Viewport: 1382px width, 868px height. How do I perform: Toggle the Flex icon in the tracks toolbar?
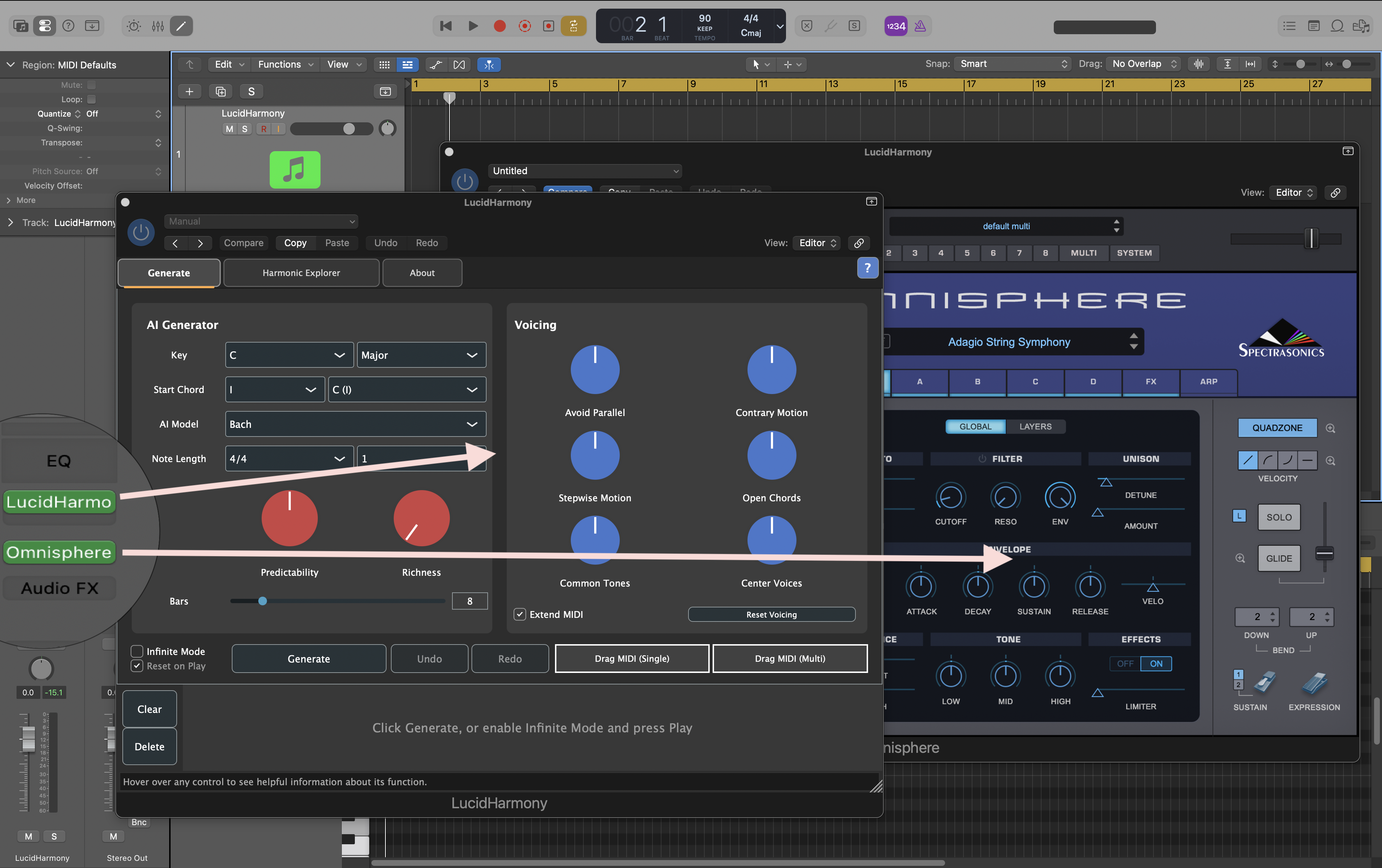pos(459,64)
